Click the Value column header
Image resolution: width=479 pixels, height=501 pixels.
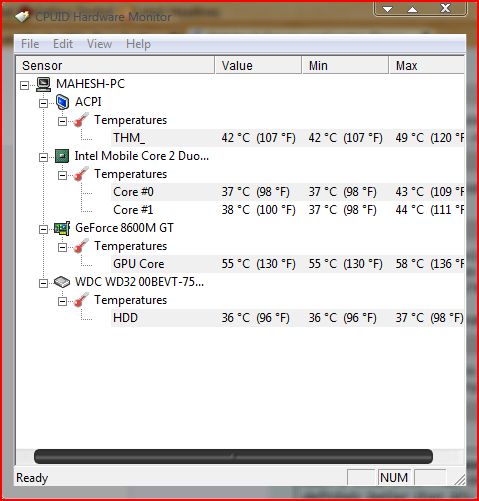tap(258, 65)
